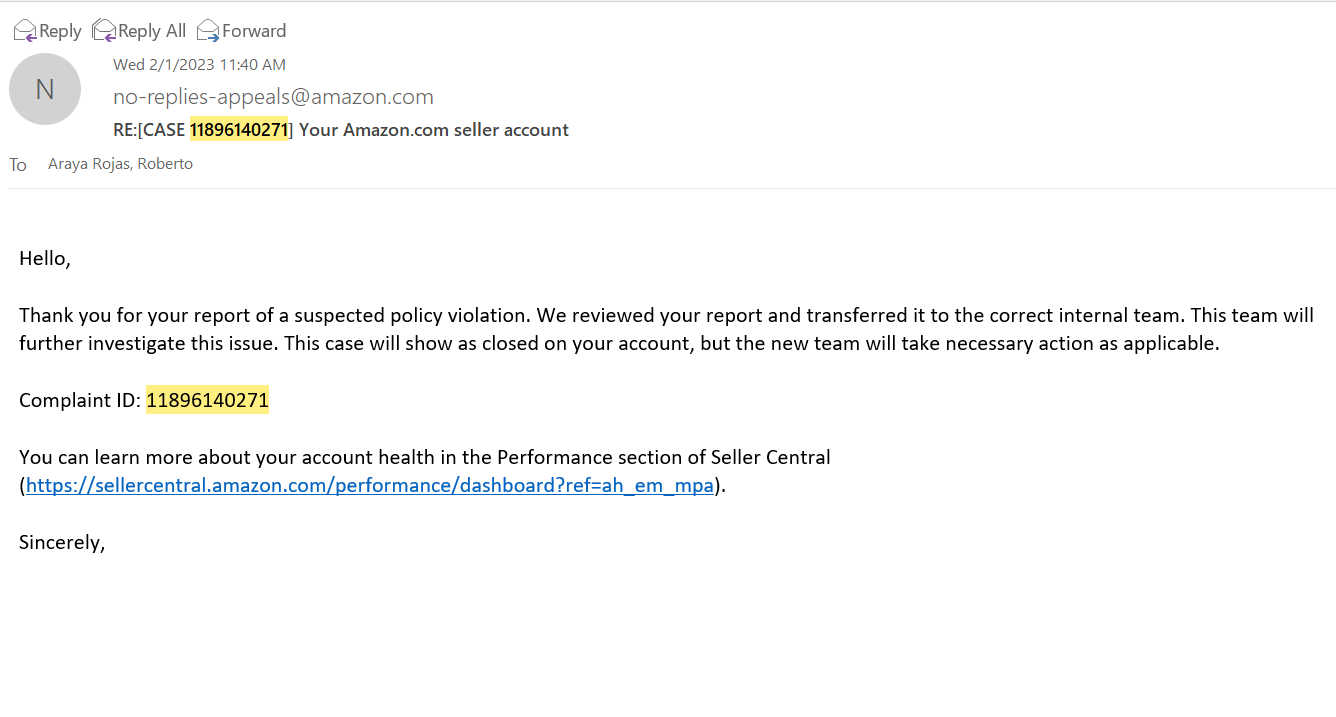This screenshot has height=717, width=1336.
Task: Select recipient Araya Rojas, Roberto
Action: coord(120,164)
